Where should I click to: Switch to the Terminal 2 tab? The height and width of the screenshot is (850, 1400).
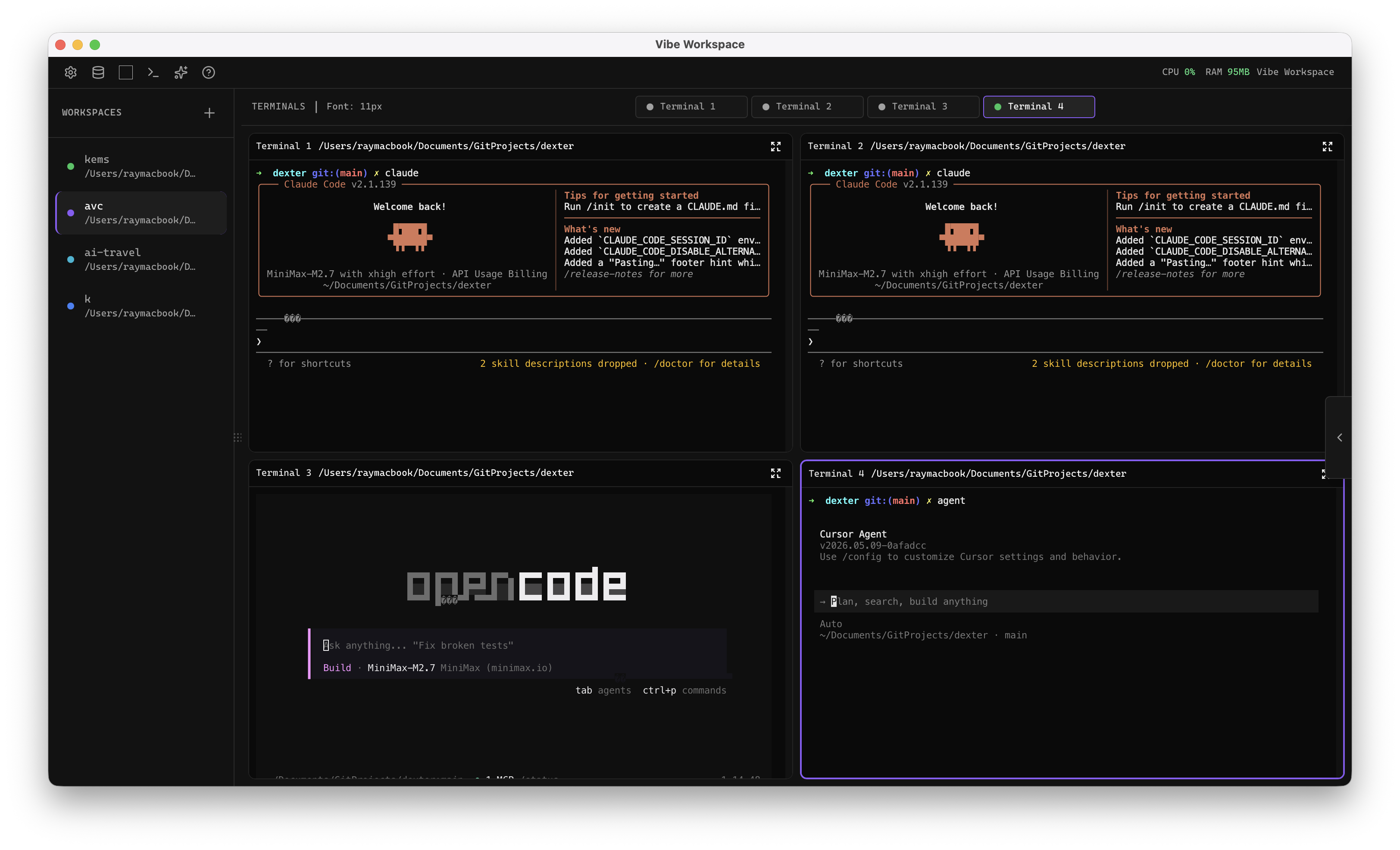click(807, 106)
